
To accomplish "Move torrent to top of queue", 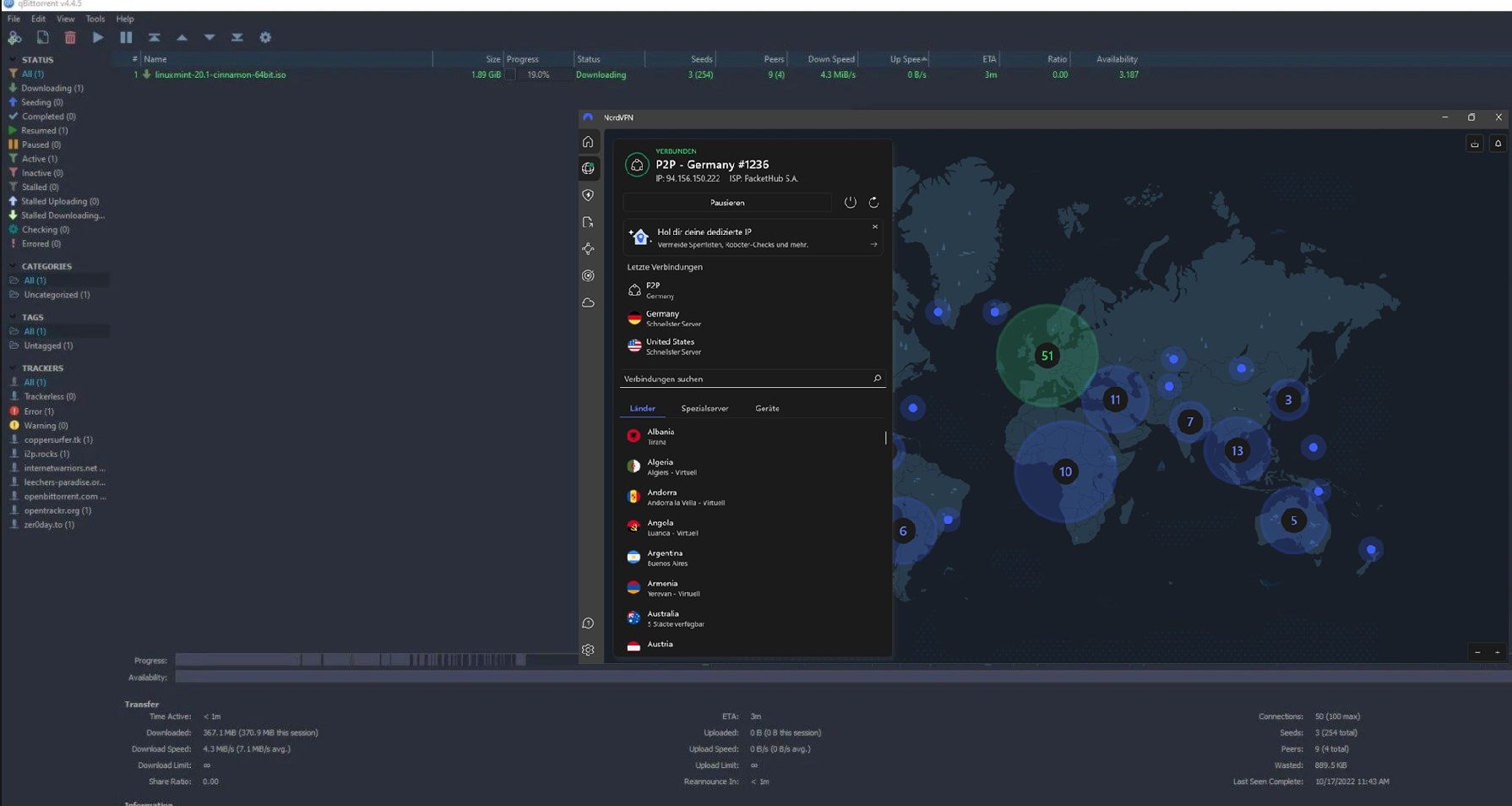I will pos(154,37).
